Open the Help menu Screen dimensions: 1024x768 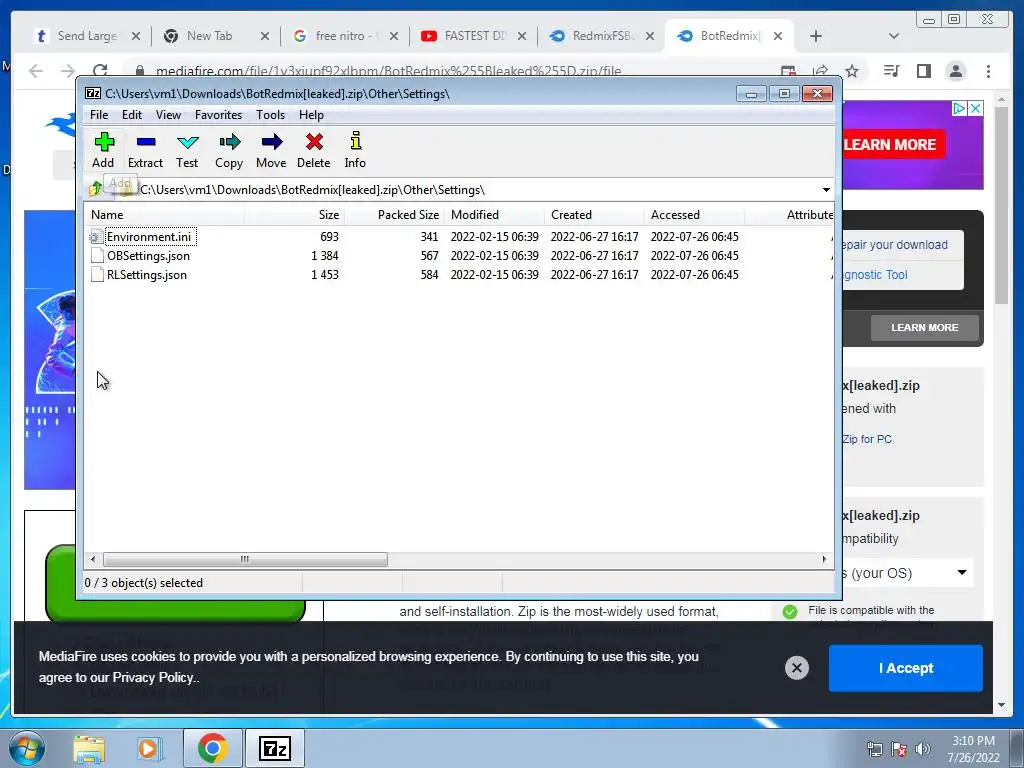(x=312, y=115)
